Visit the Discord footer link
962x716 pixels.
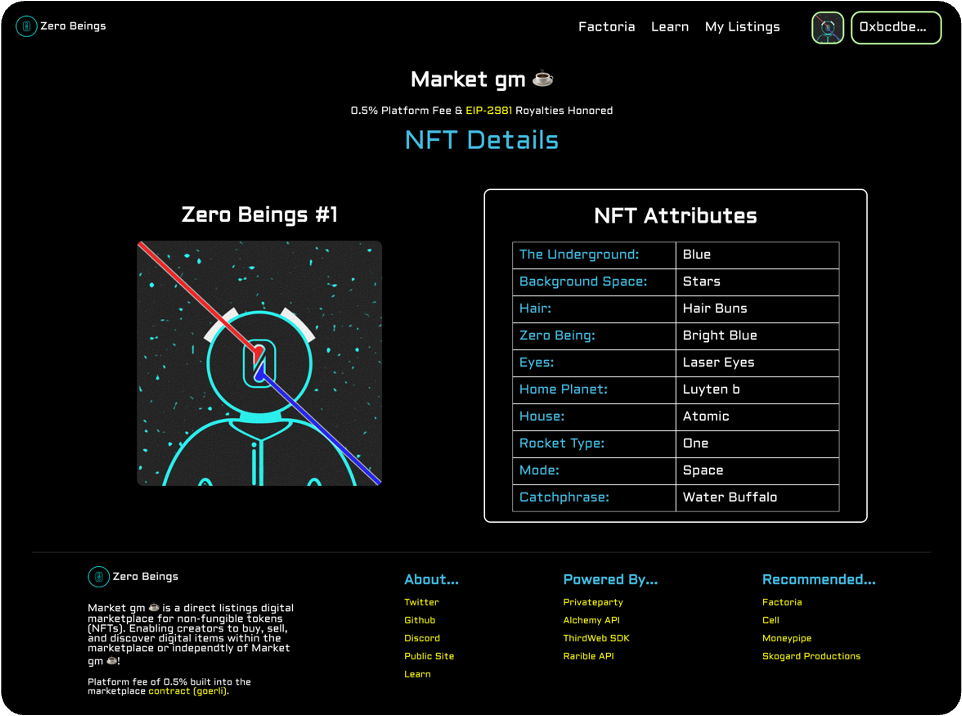pyautogui.click(x=421, y=639)
